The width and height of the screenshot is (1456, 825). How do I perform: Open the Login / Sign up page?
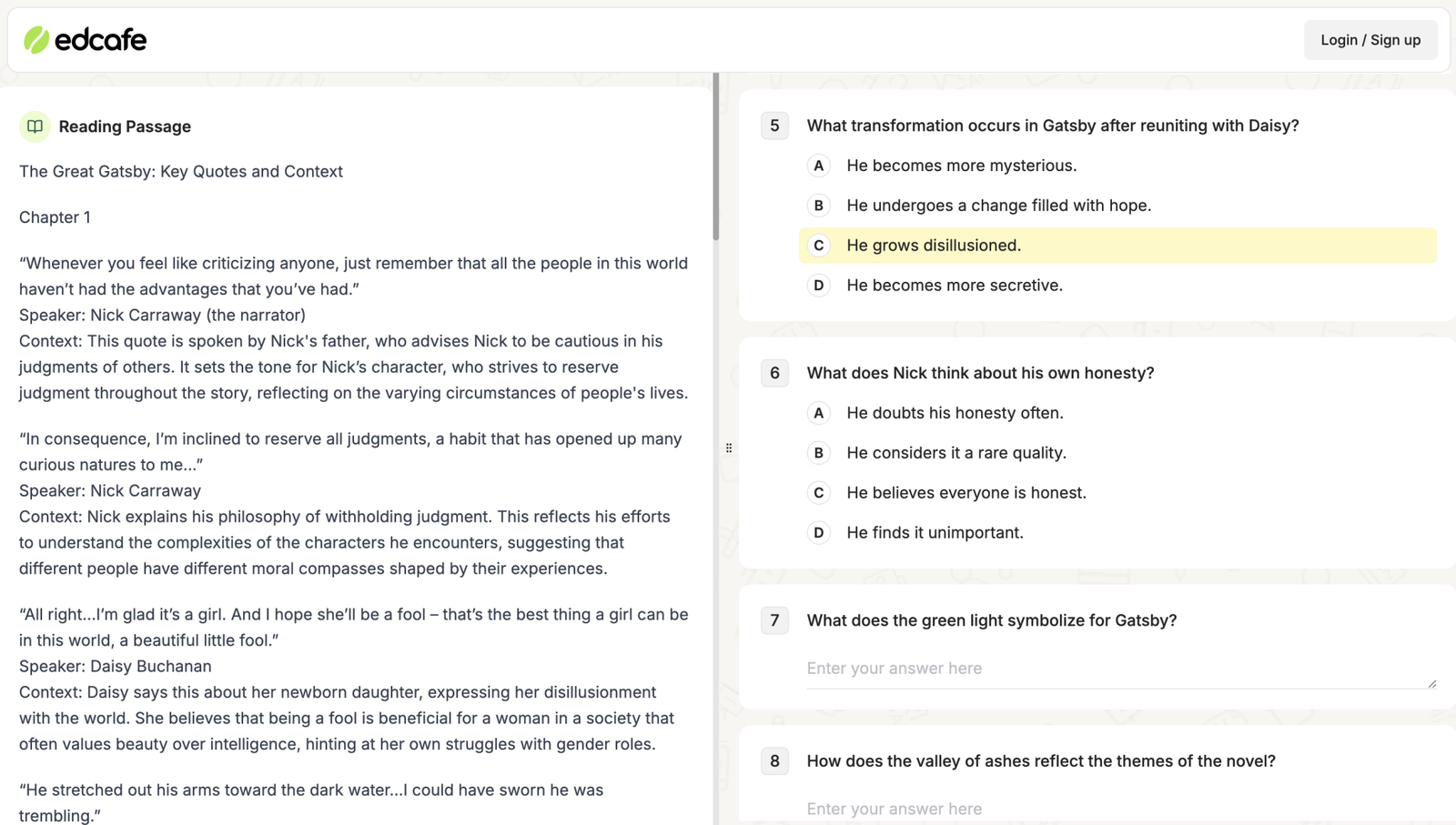click(x=1370, y=39)
